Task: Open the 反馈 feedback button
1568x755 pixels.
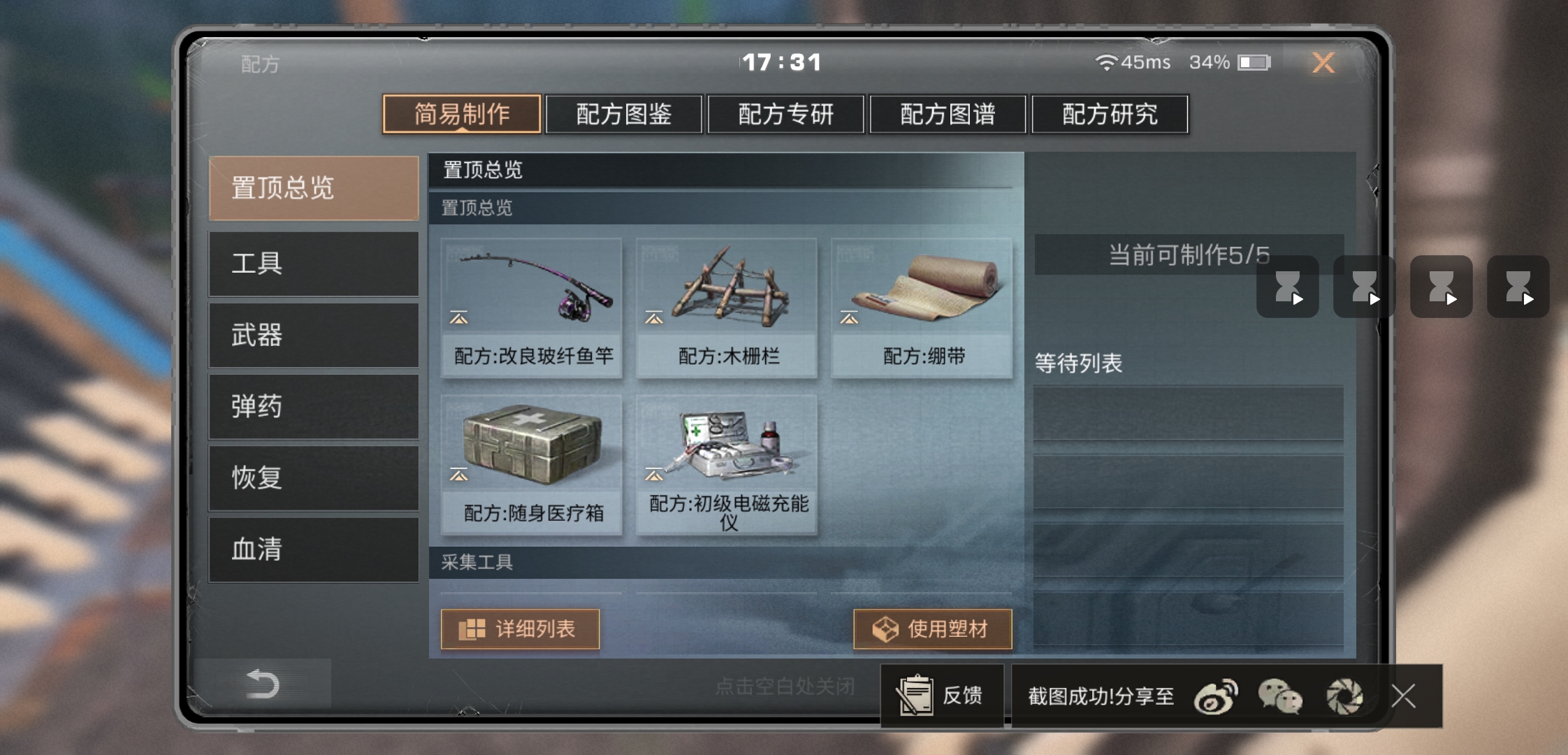Action: point(942,696)
